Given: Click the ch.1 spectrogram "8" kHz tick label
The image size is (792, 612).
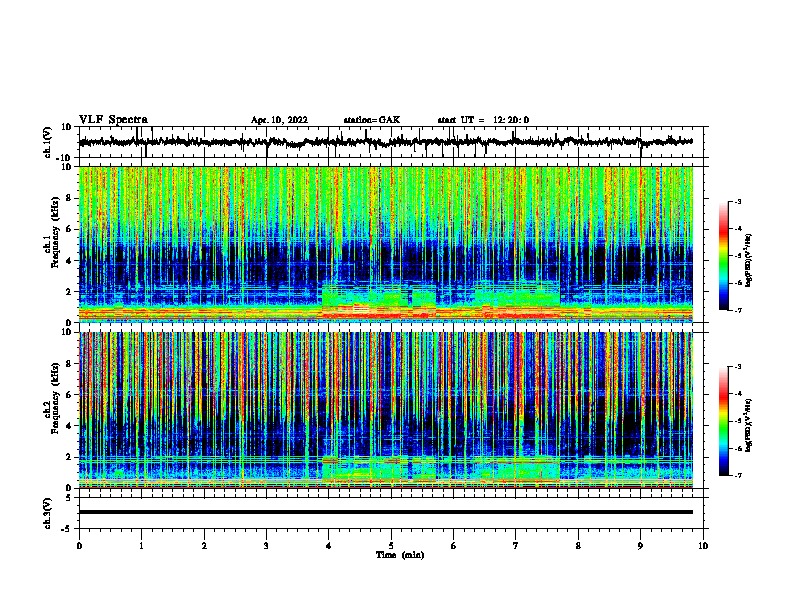Looking at the screenshot, I should click(x=68, y=198).
